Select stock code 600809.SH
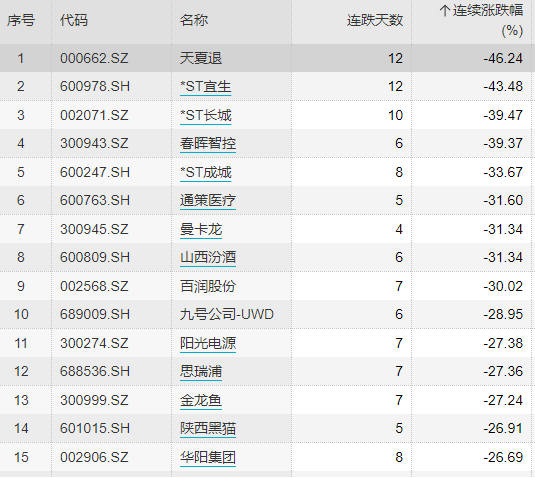Viewport: 535px width, 478px height. click(95, 258)
